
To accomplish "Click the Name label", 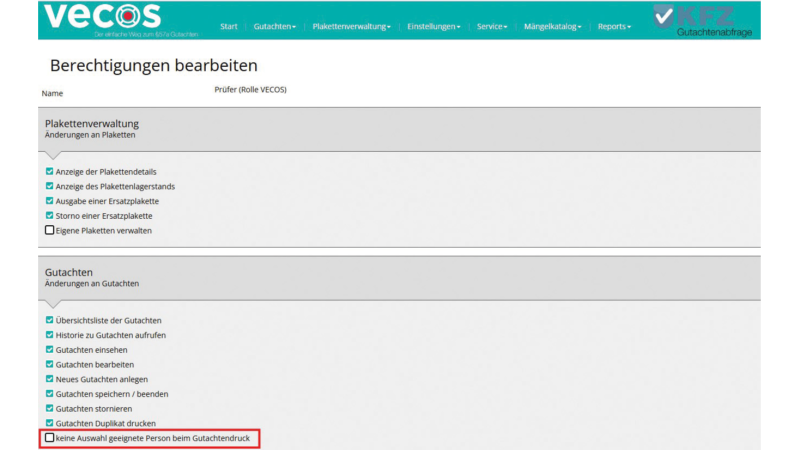I will [53, 93].
